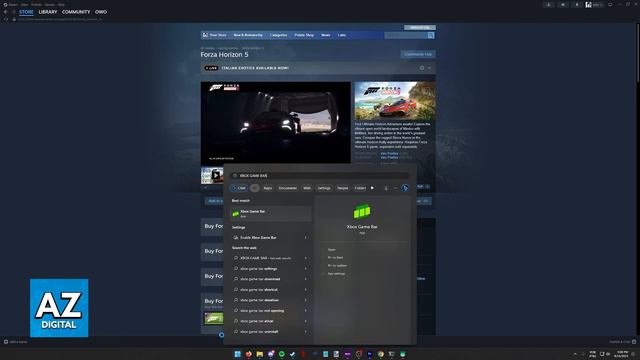This screenshot has height=360, width=640.
Task: Open the Xbox Game Bar best match result
Action: 271,213
